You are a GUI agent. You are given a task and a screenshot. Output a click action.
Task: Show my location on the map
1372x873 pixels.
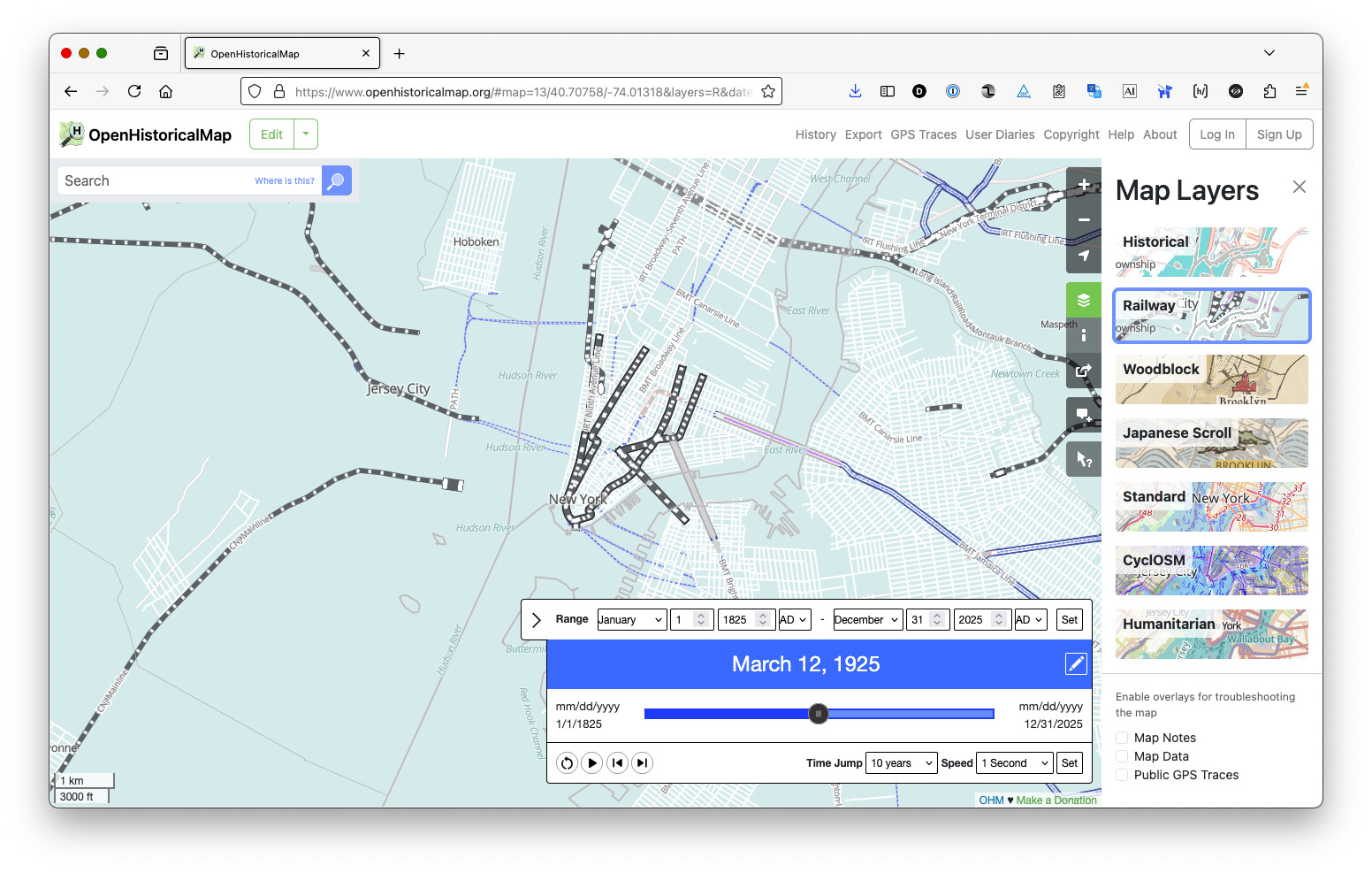click(1084, 256)
